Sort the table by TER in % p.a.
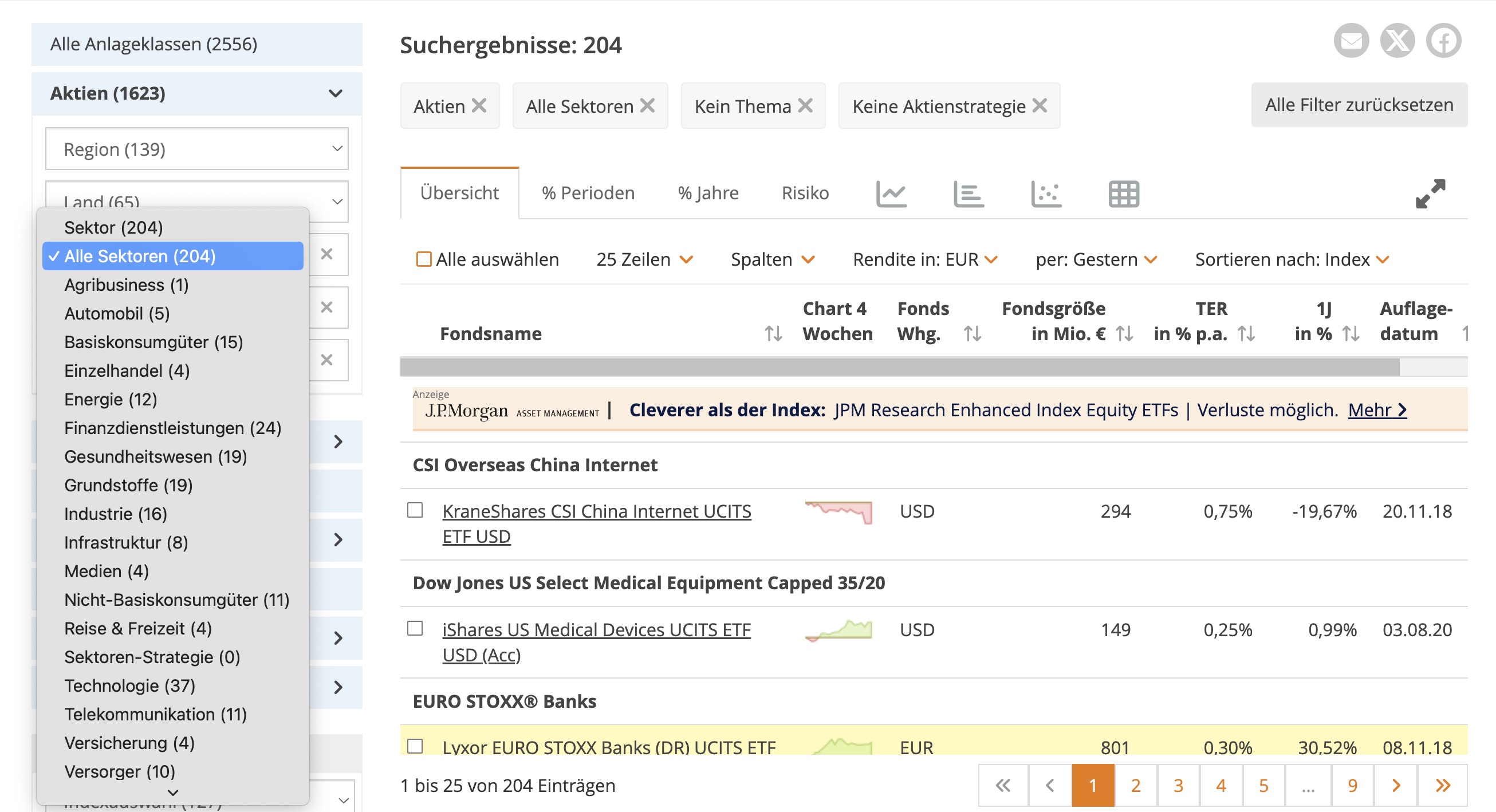This screenshot has width=1496, height=812. click(1247, 334)
